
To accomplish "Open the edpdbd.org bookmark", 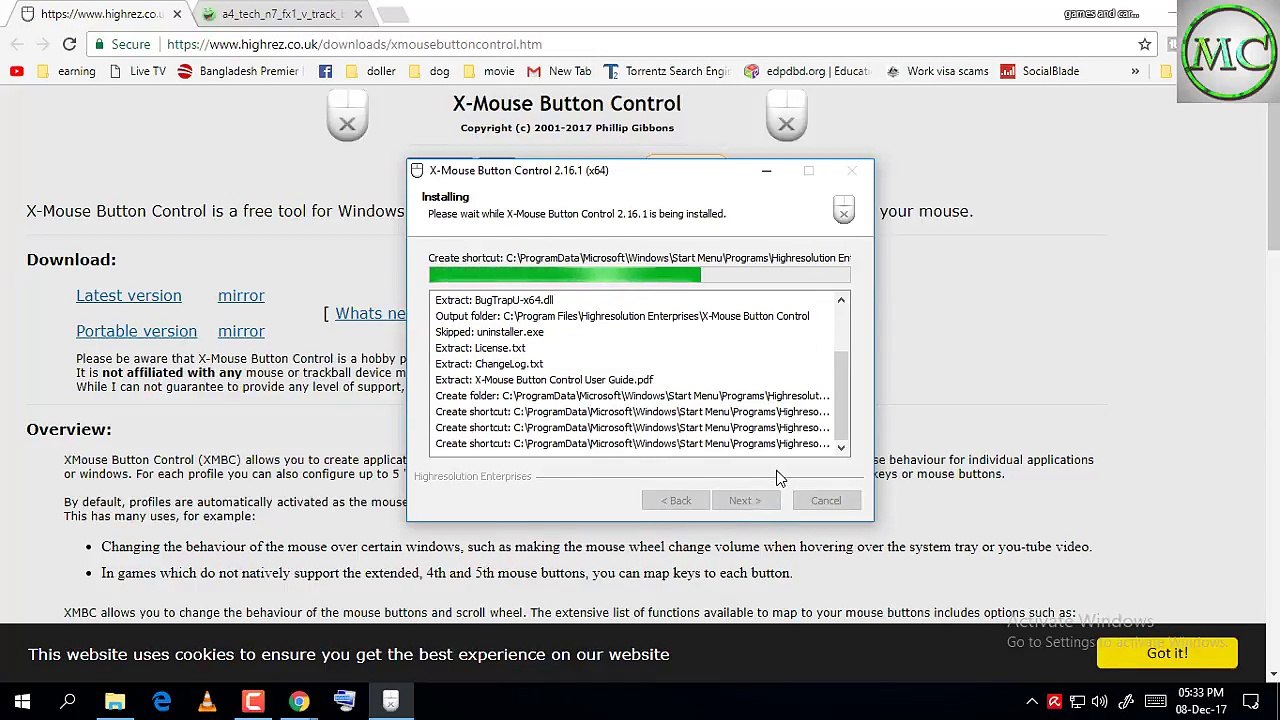I will tap(807, 71).
